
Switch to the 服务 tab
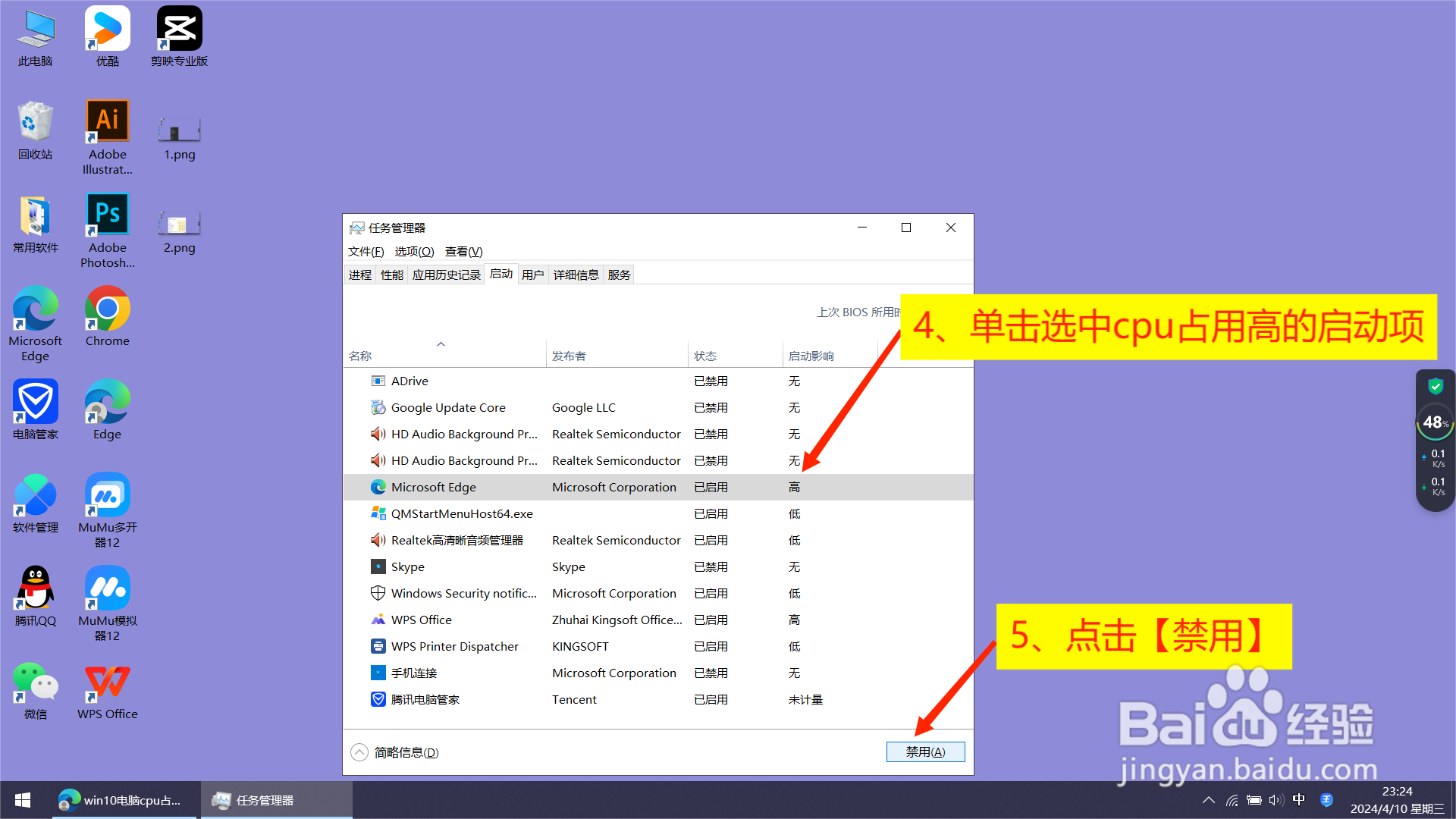click(x=620, y=275)
